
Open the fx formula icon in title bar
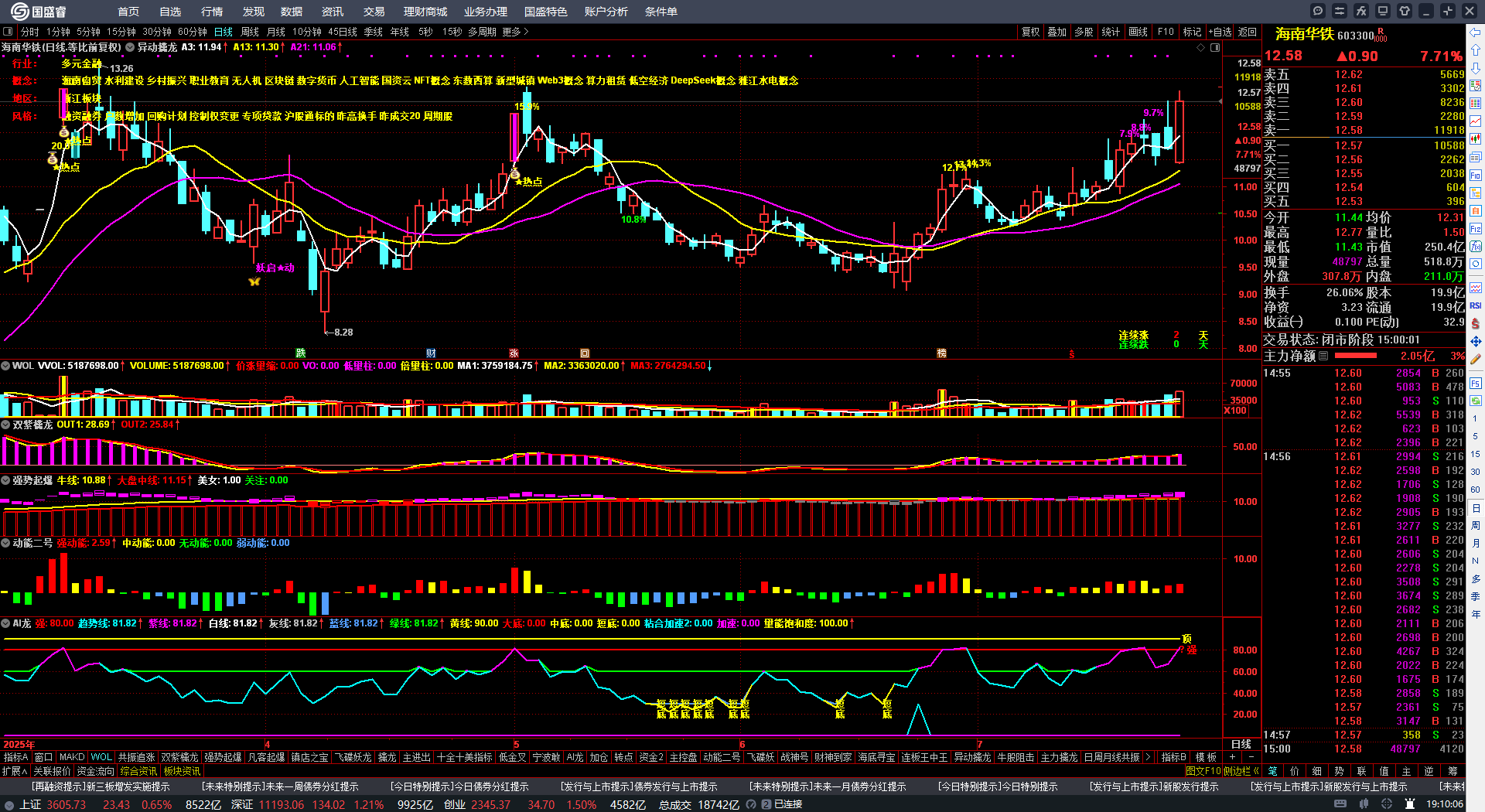tap(1361, 11)
